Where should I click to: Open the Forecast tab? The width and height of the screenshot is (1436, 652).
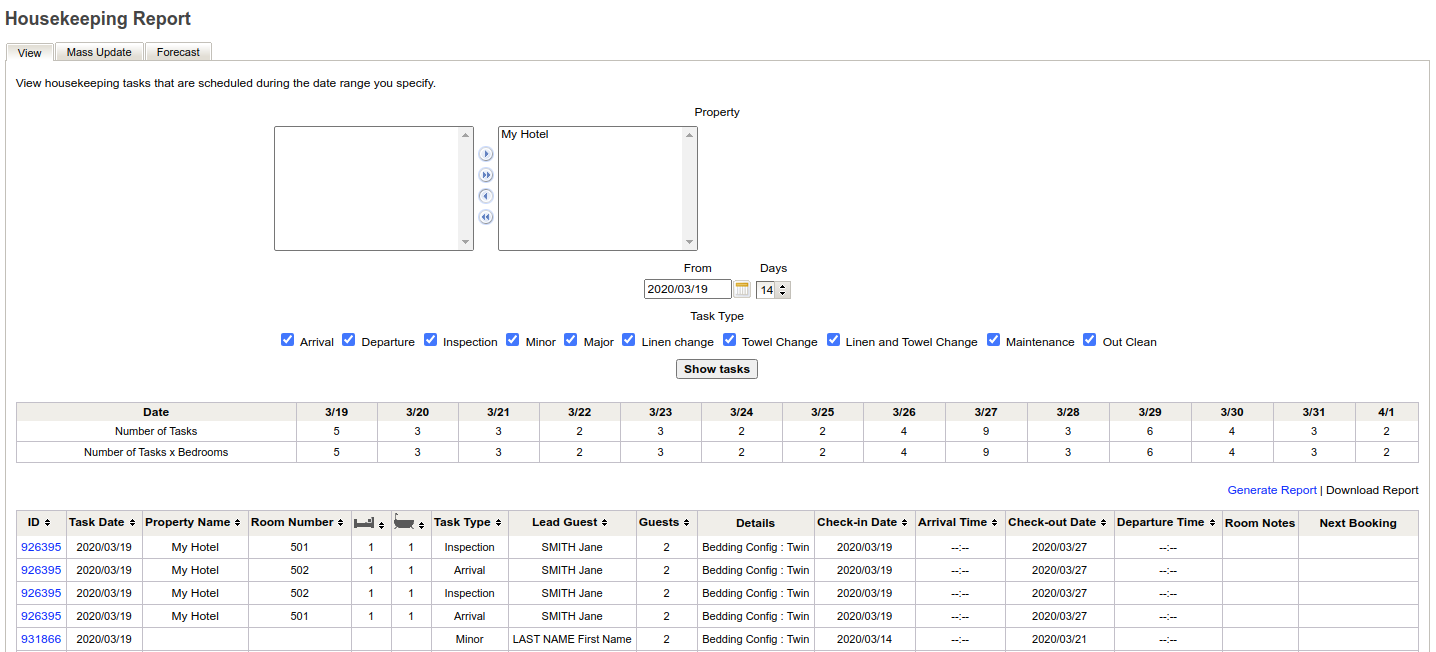(x=178, y=52)
